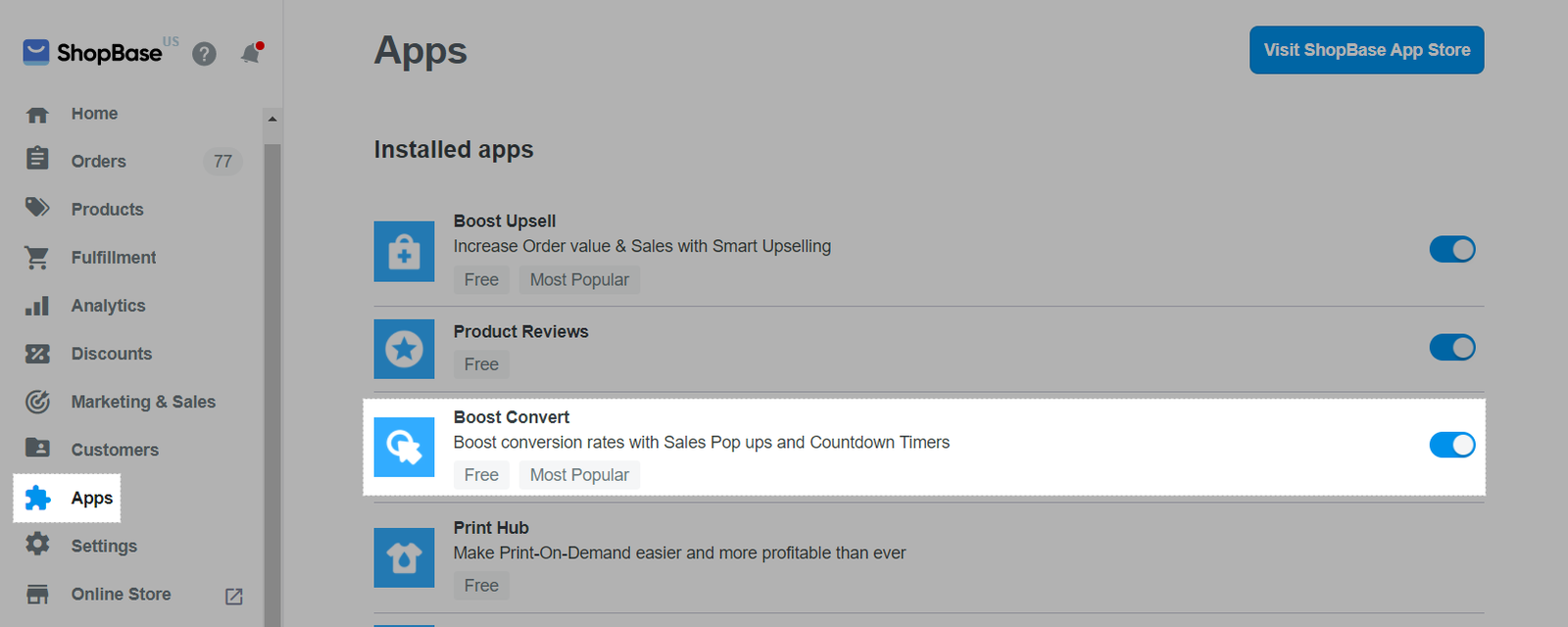Select Analytics in the sidebar

coord(108,306)
